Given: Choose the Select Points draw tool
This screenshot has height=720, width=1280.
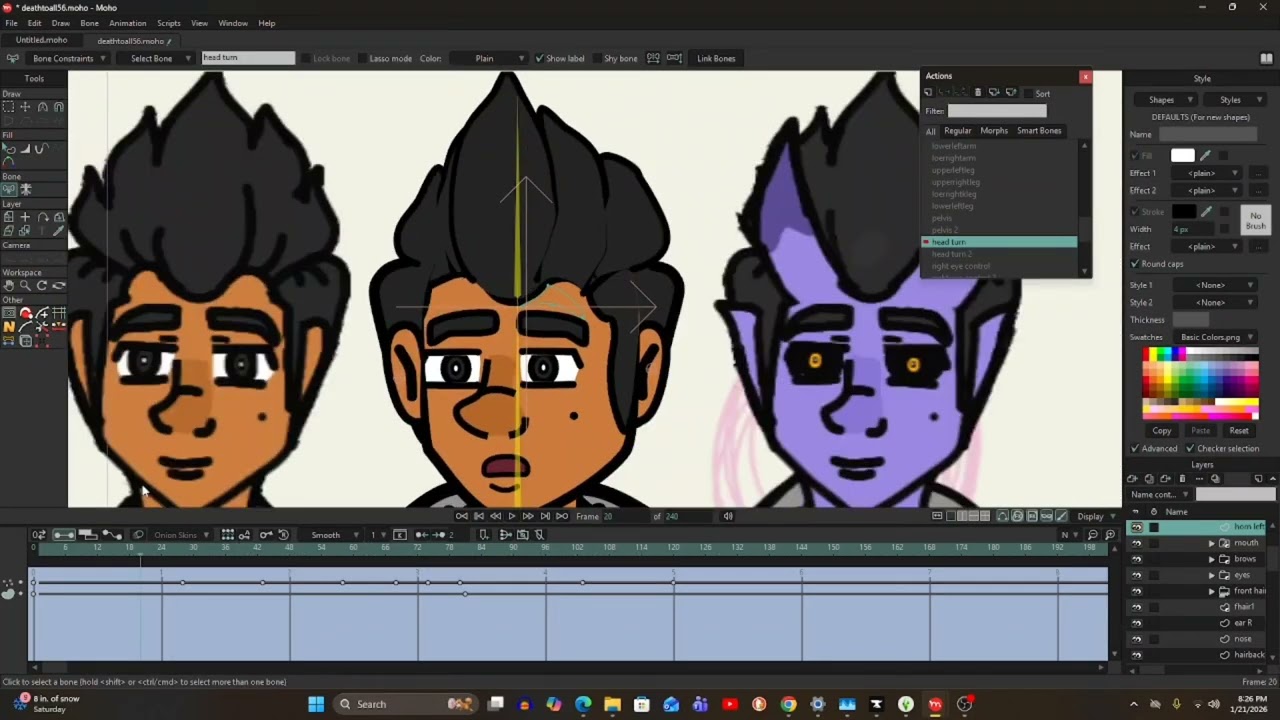Looking at the screenshot, I should click(9, 107).
